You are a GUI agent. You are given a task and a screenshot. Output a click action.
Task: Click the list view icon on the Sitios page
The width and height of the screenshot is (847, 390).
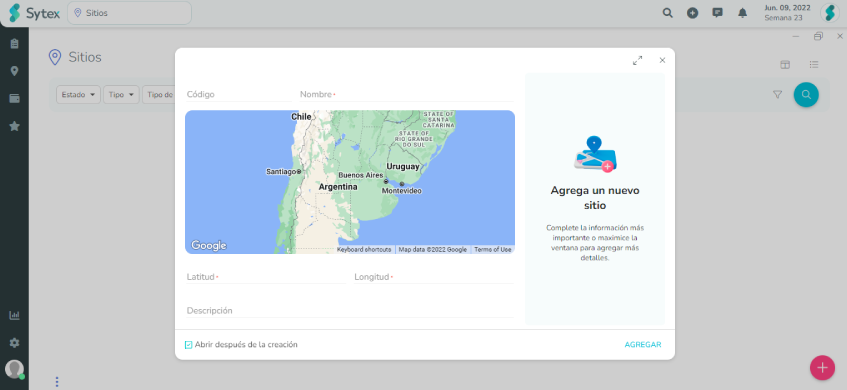click(814, 65)
